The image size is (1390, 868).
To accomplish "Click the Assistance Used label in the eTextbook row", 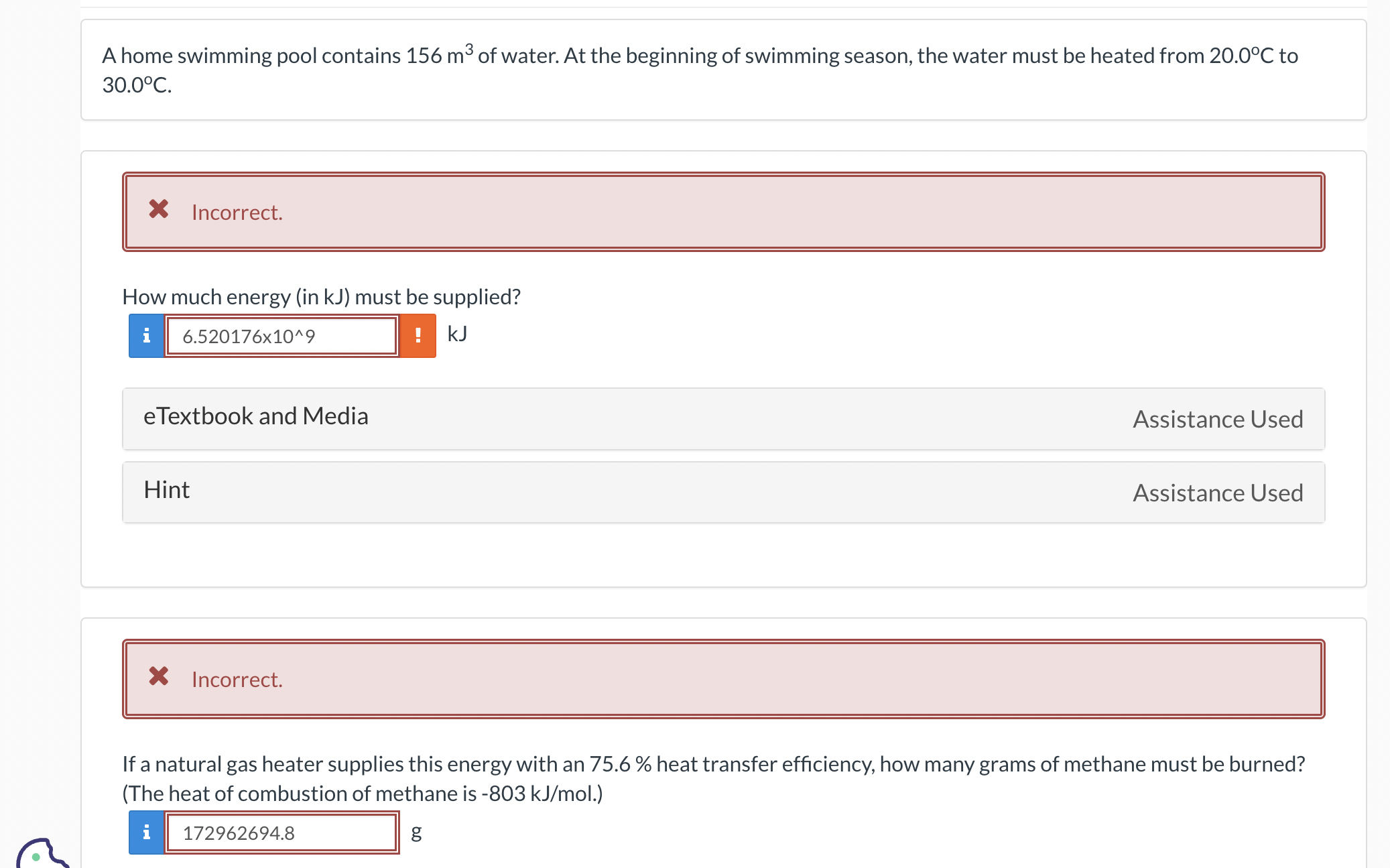I will (1218, 419).
